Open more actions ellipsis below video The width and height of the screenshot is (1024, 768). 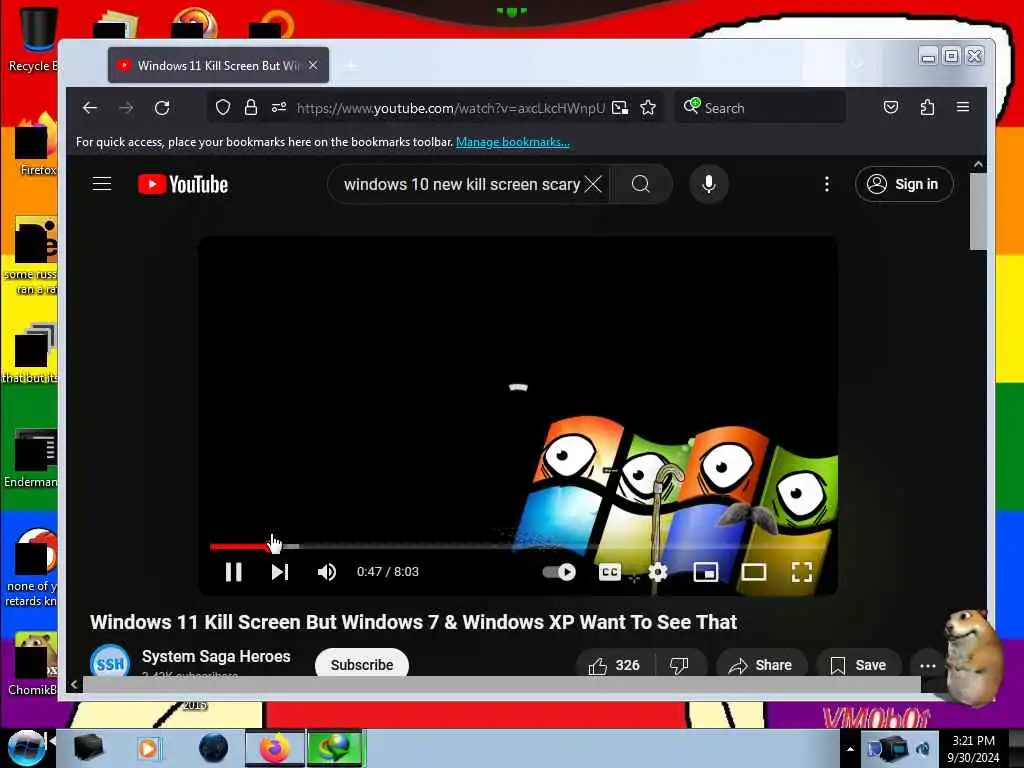pyautogui.click(x=928, y=665)
